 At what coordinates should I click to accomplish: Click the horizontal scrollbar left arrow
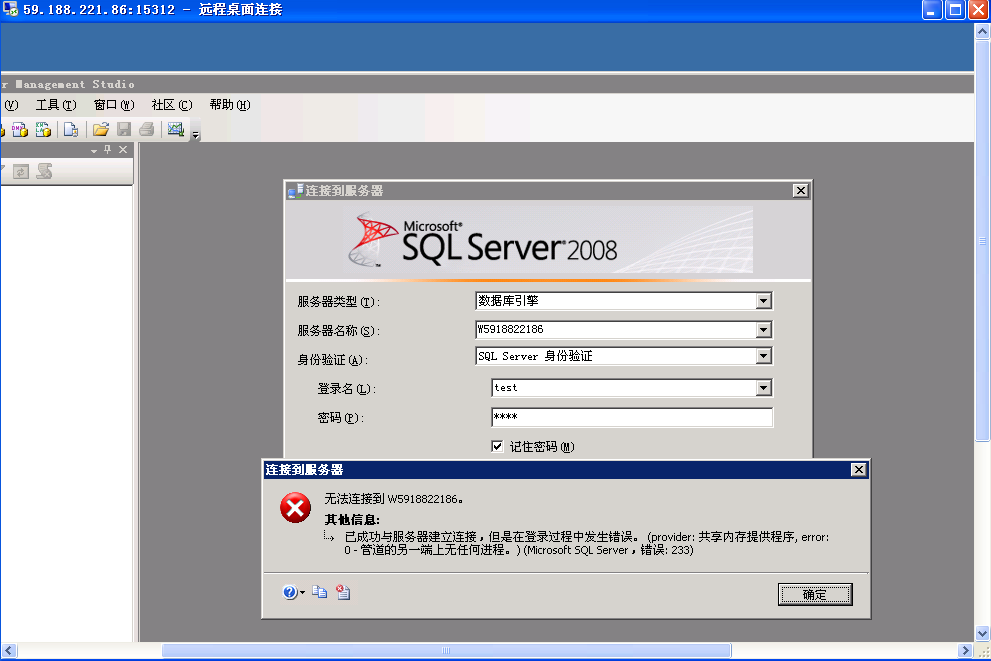pyautogui.click(x=8, y=650)
